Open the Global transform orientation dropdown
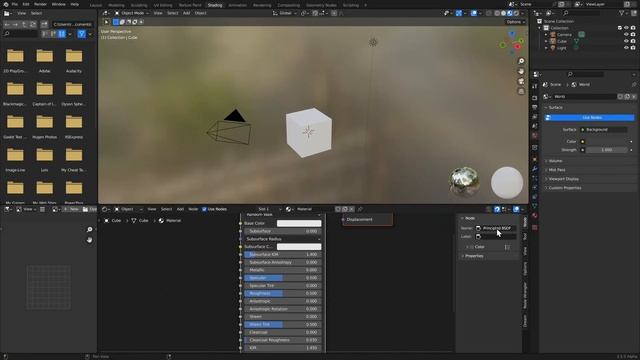This screenshot has height=360, width=640. click(x=285, y=13)
